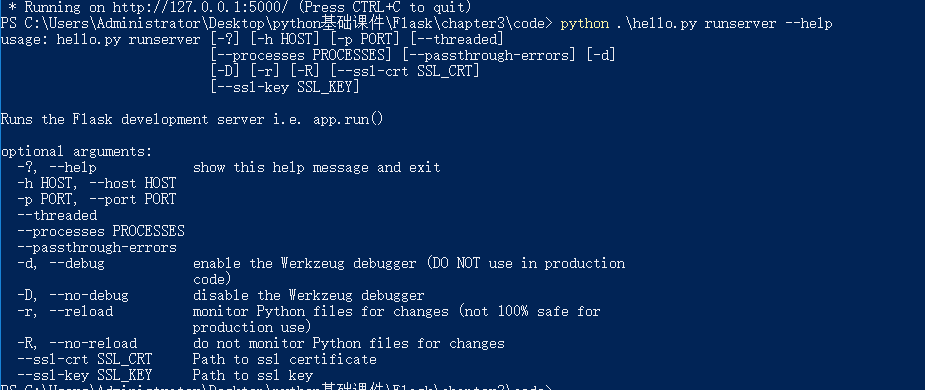The height and width of the screenshot is (390, 925).
Task: Click the yellow python command word
Action: coord(585,24)
